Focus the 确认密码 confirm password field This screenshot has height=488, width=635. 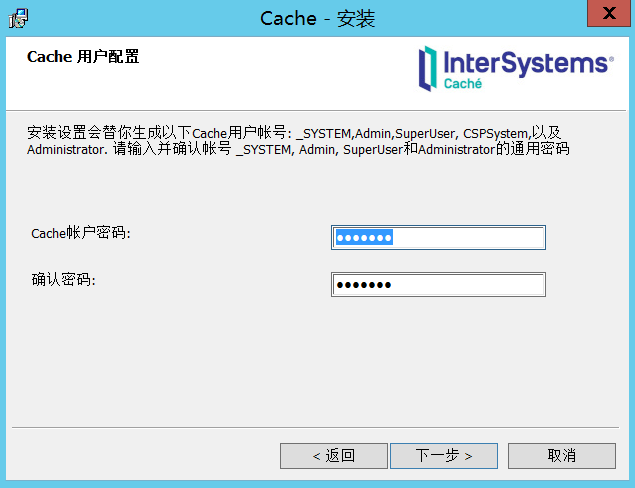pyautogui.click(x=438, y=284)
